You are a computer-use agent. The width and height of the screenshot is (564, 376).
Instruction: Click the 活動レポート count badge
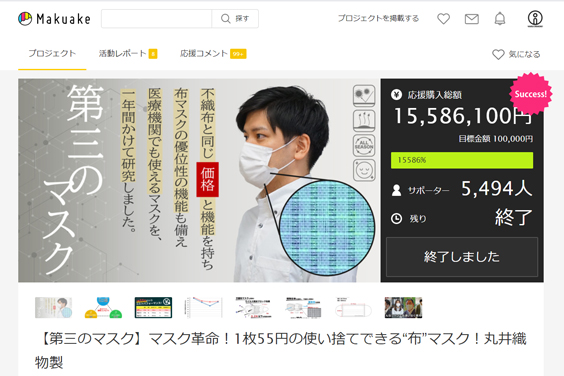click(x=153, y=54)
